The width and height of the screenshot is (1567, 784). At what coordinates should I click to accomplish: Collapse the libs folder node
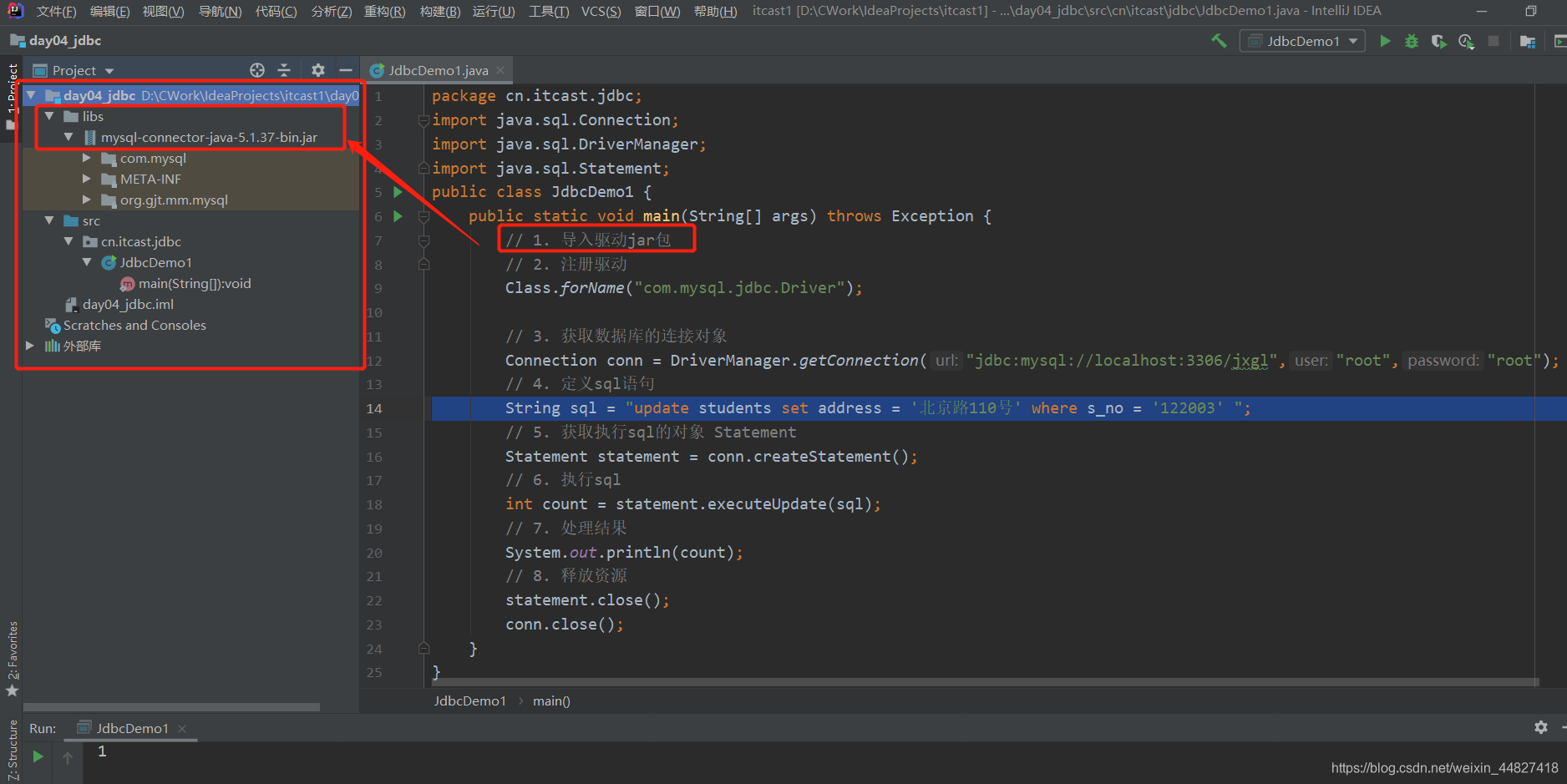[49, 116]
